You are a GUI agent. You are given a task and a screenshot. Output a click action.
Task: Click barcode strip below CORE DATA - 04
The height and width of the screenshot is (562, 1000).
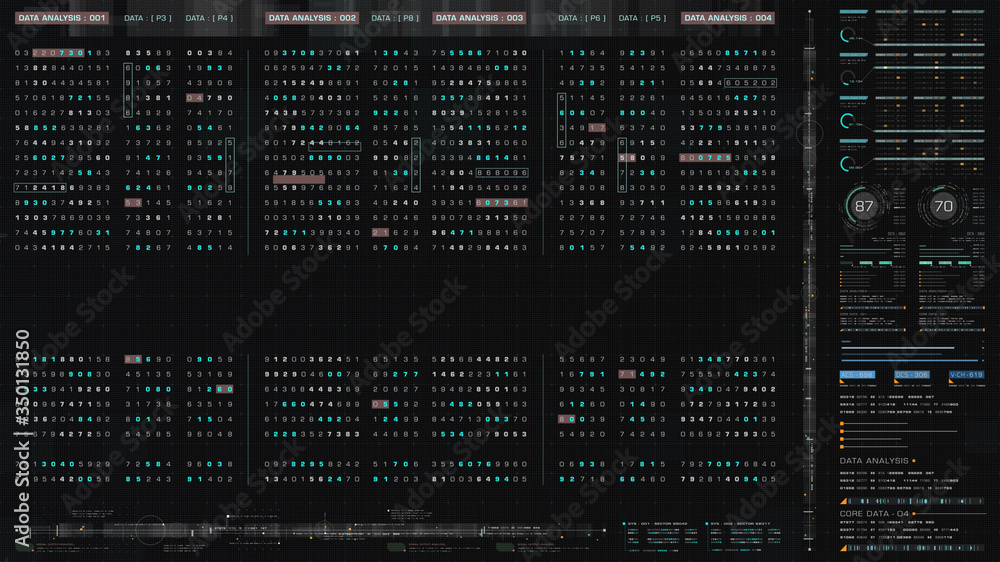tap(912, 548)
